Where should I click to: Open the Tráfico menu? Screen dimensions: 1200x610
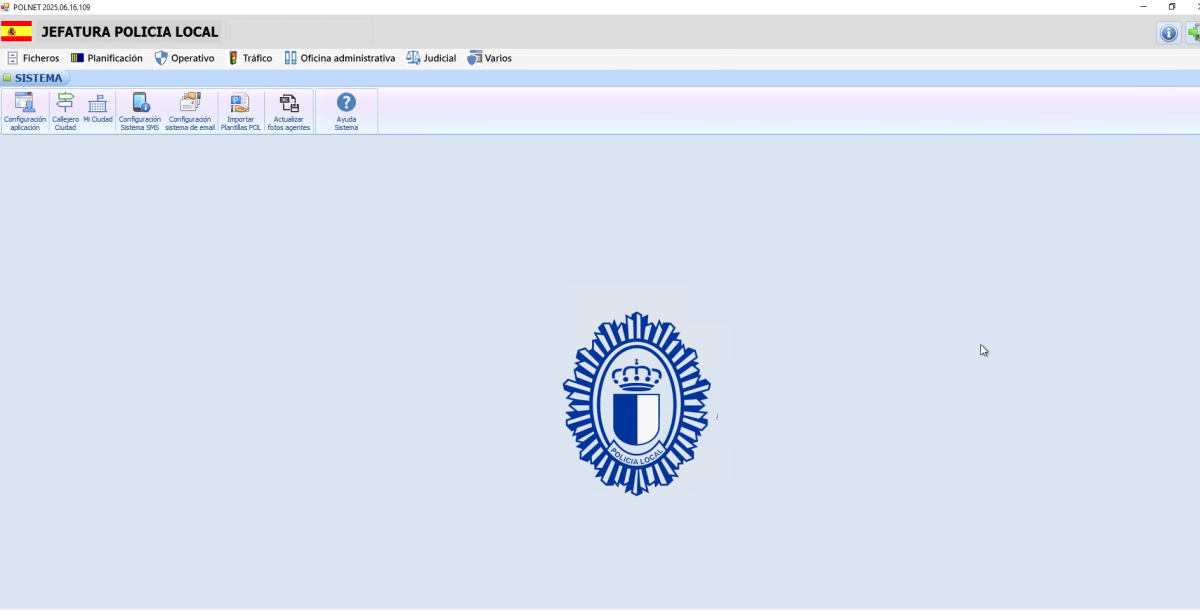(250, 58)
